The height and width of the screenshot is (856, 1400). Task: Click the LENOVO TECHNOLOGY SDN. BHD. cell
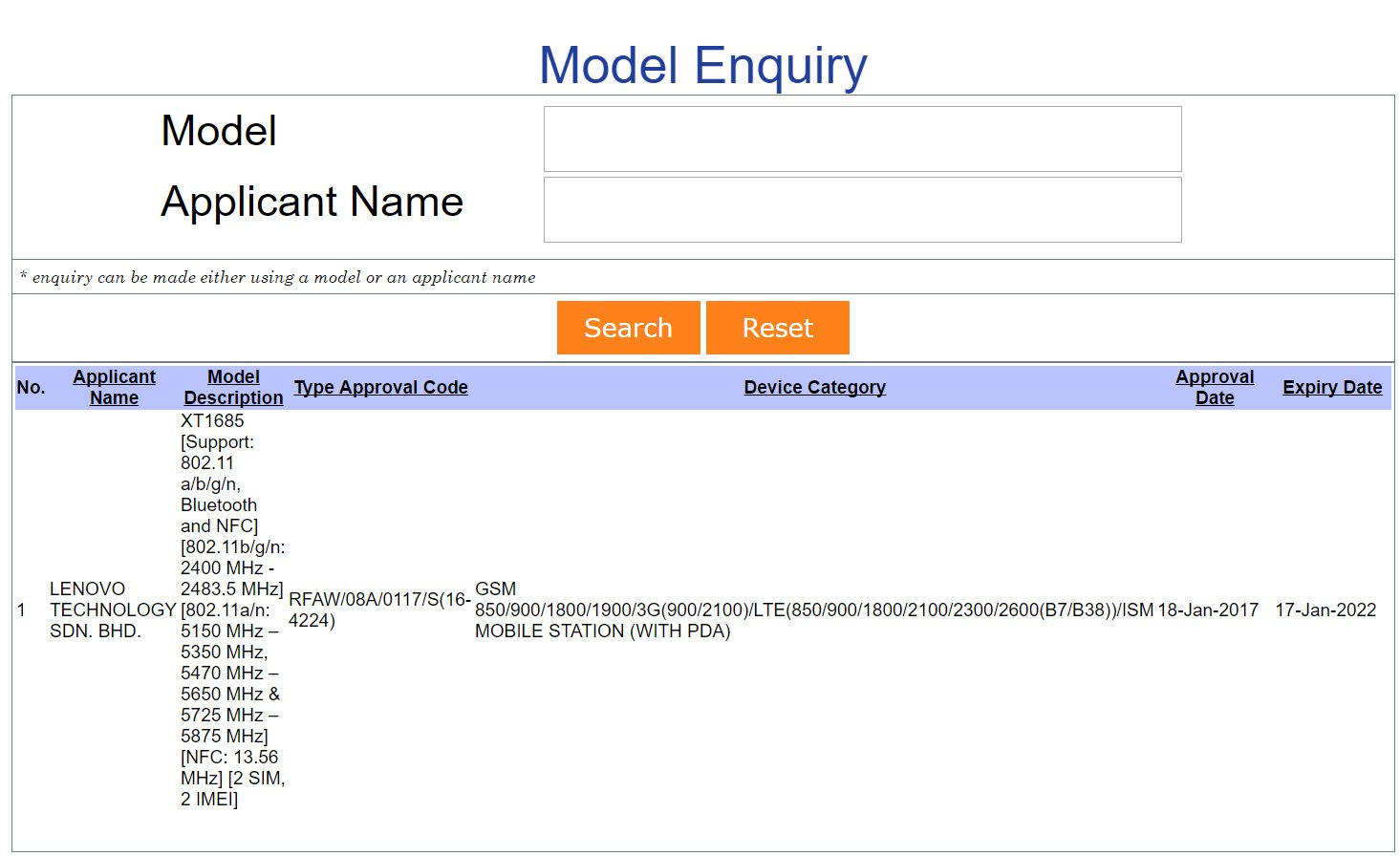tap(112, 610)
